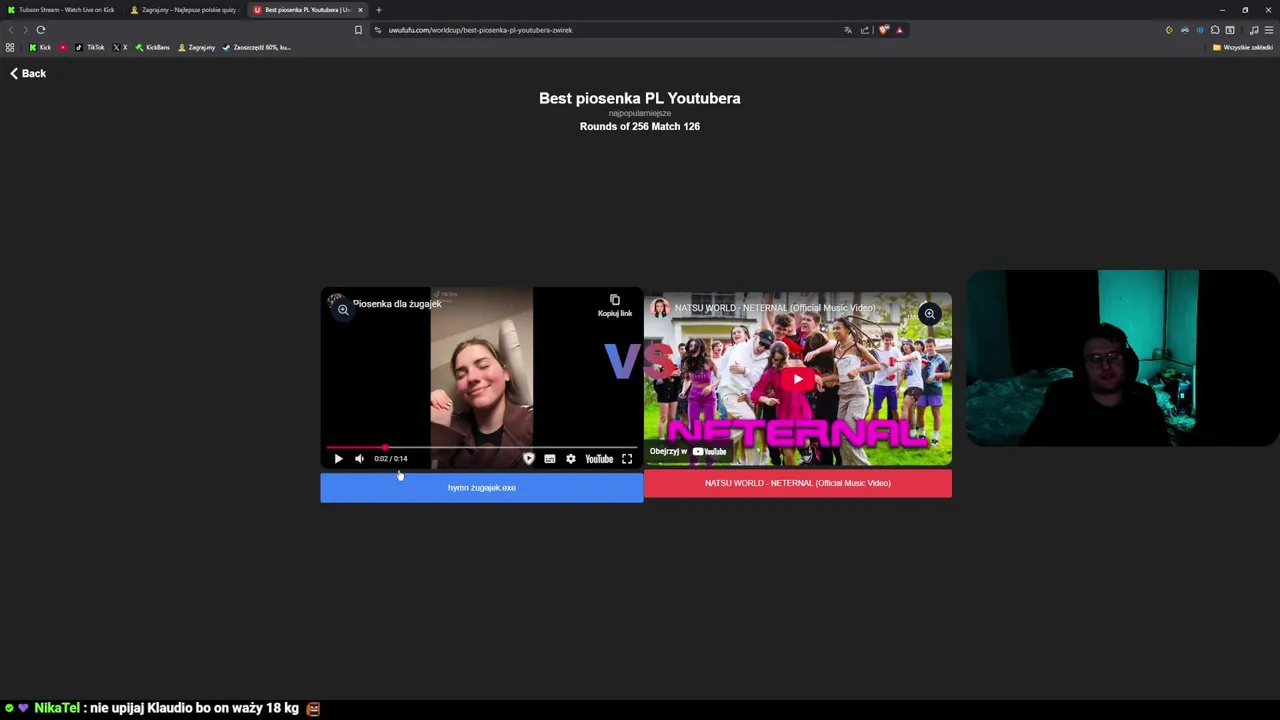Close the Best piosenka PL Youtubera tab

(360, 10)
